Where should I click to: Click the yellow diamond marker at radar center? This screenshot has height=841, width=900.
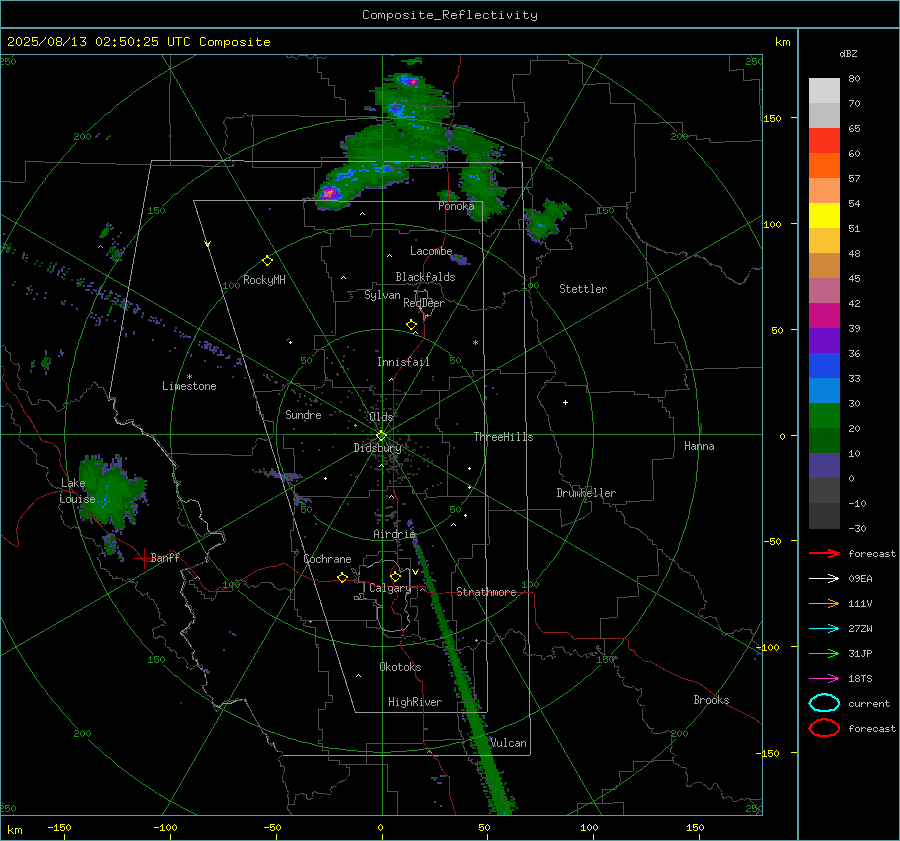point(381,436)
